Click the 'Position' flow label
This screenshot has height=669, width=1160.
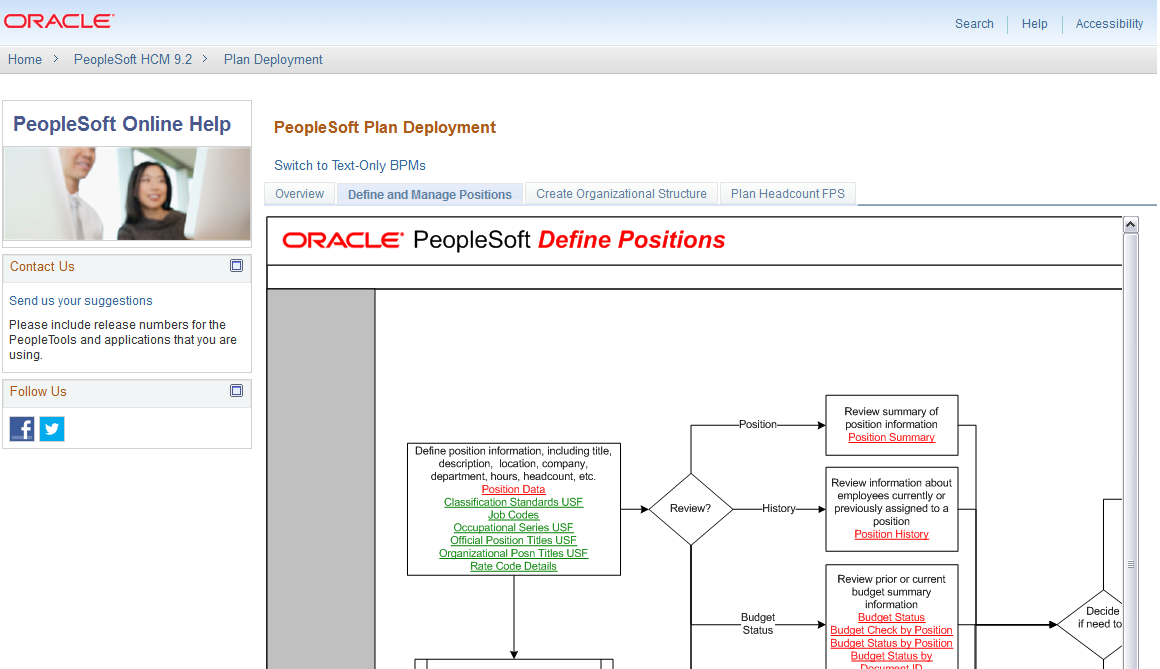point(758,424)
